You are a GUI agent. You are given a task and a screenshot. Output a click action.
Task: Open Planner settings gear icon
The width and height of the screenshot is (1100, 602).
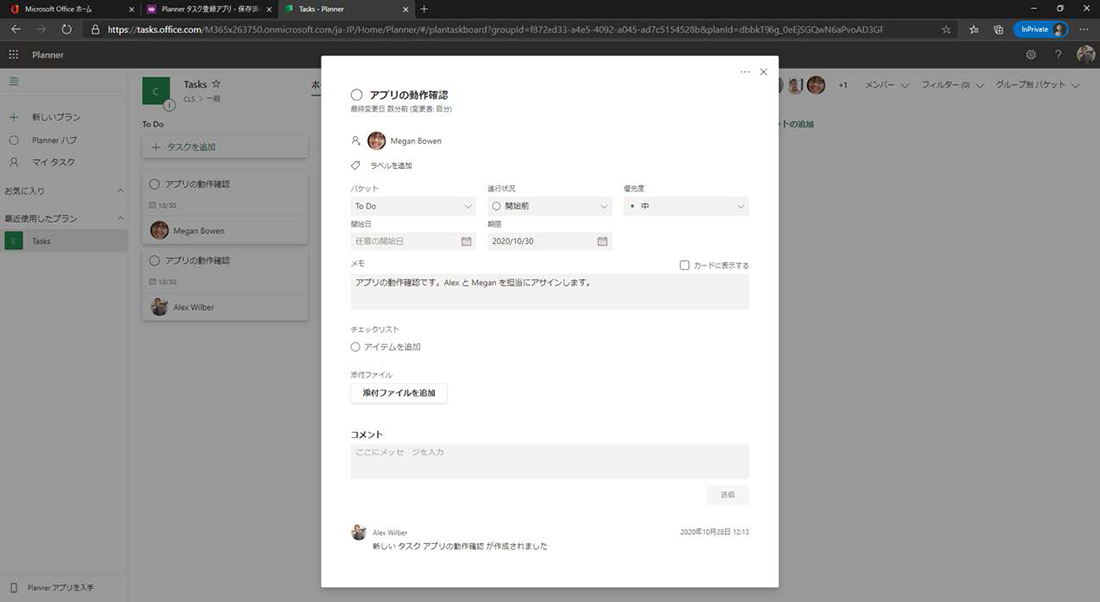[1031, 55]
